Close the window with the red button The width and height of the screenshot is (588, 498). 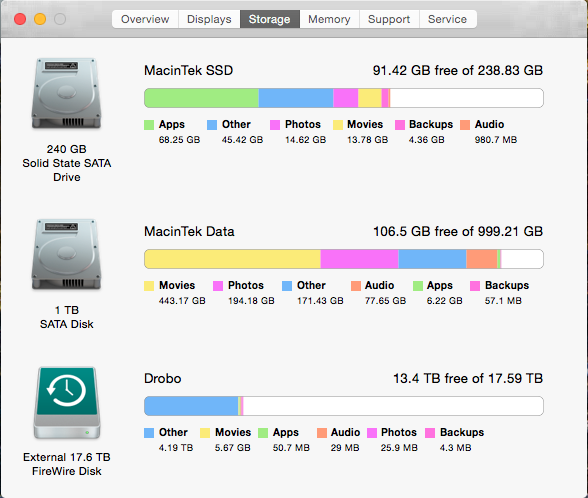pos(20,19)
